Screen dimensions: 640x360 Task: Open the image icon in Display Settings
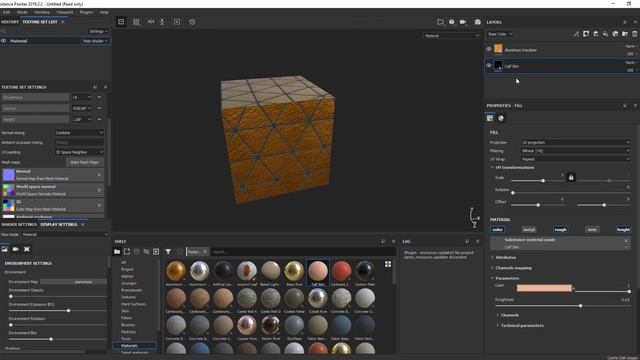[4, 249]
